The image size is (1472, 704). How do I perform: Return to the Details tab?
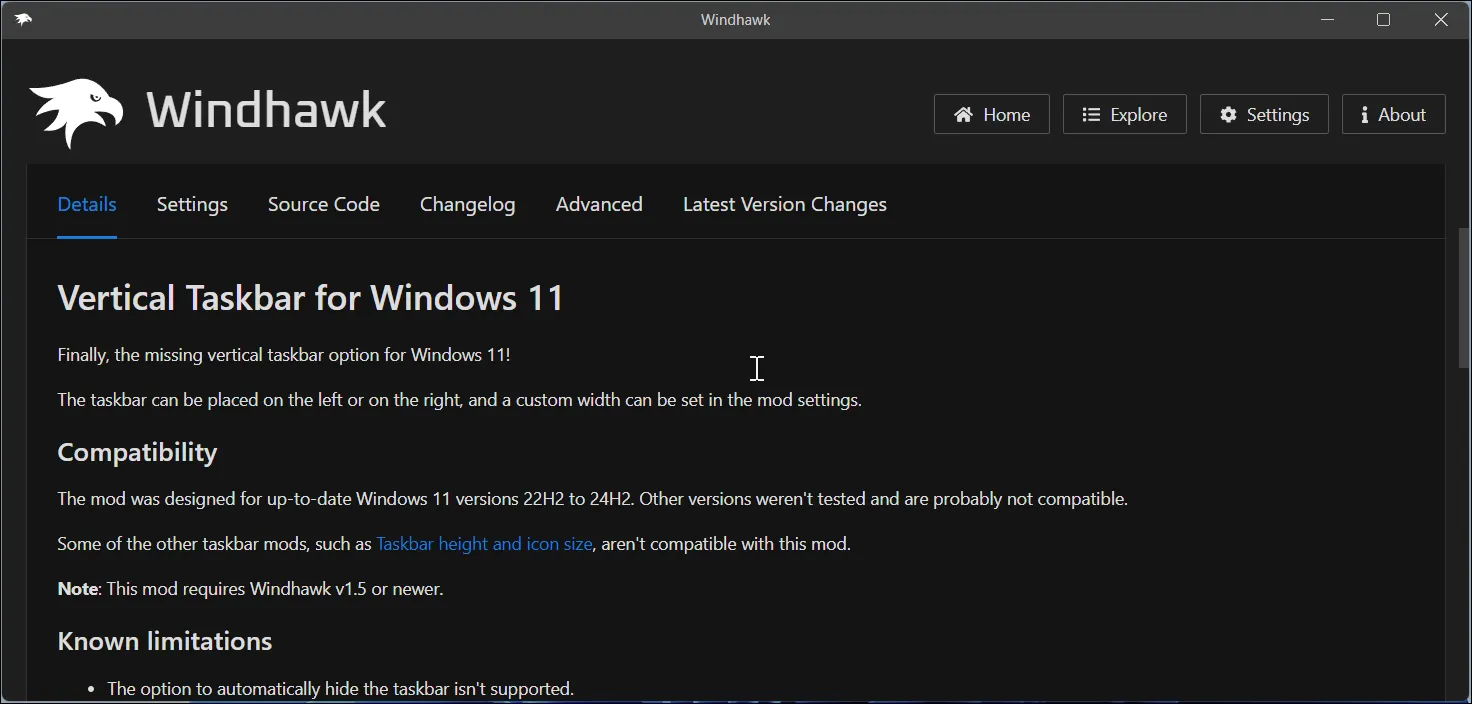(x=87, y=204)
